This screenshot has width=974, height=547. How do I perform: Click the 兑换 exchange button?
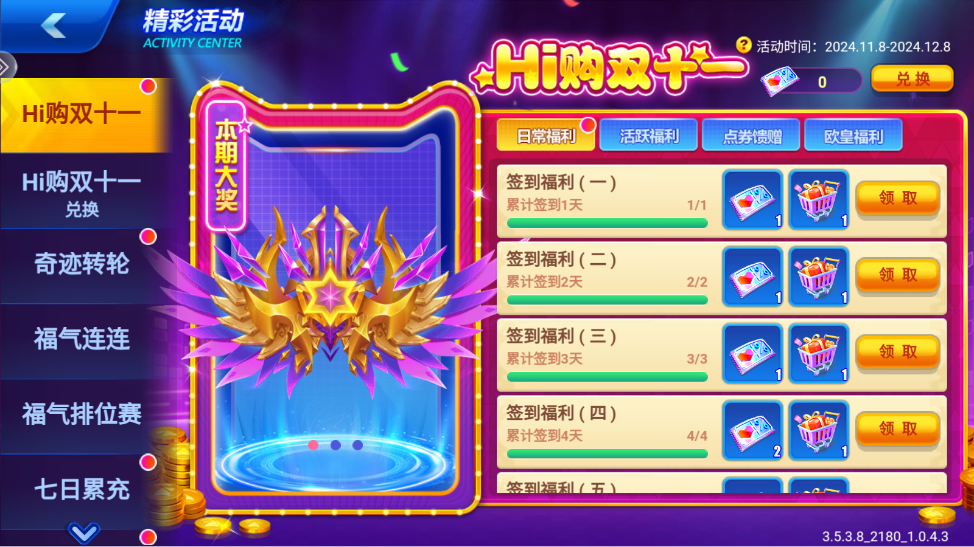point(912,79)
